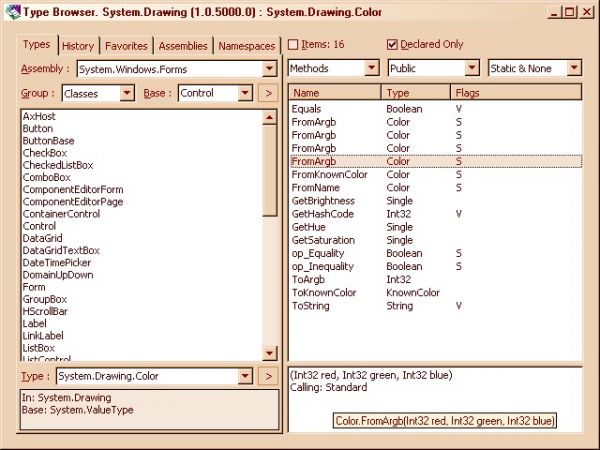Expand the Static & None dropdown
Screen dimensions: 600x450
[x=574, y=69]
